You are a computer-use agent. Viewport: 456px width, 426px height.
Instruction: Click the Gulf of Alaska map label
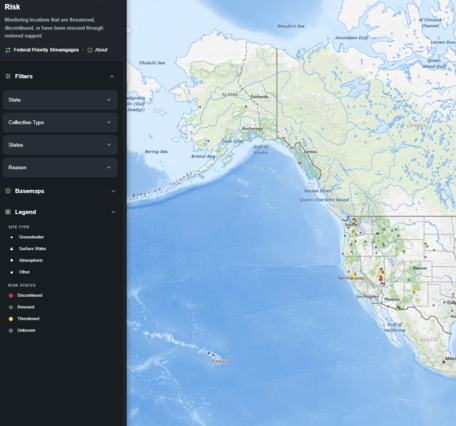(260, 149)
